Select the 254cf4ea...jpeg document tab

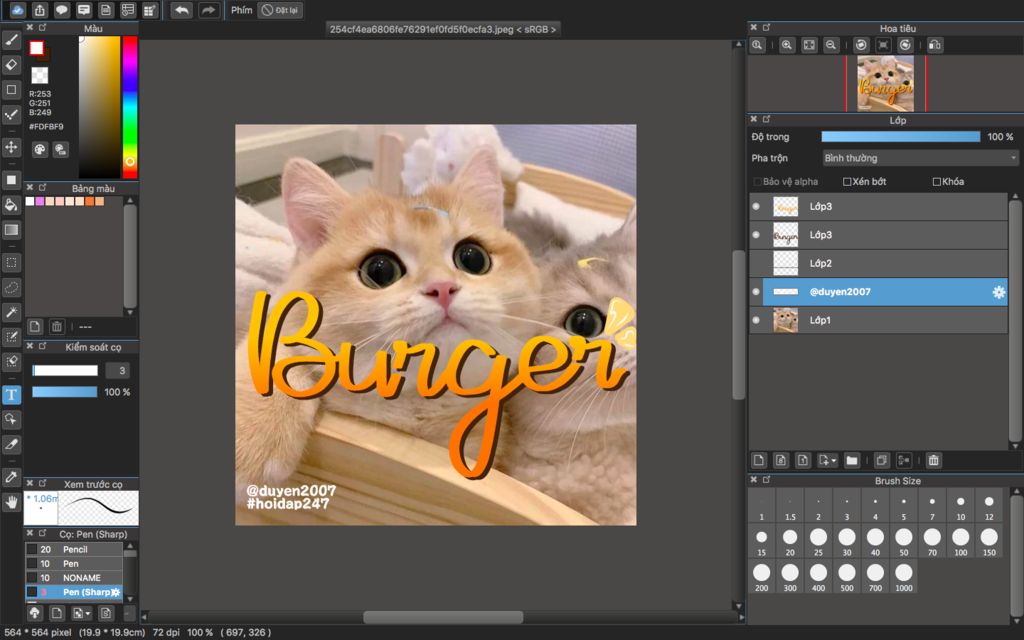pyautogui.click(x=443, y=29)
